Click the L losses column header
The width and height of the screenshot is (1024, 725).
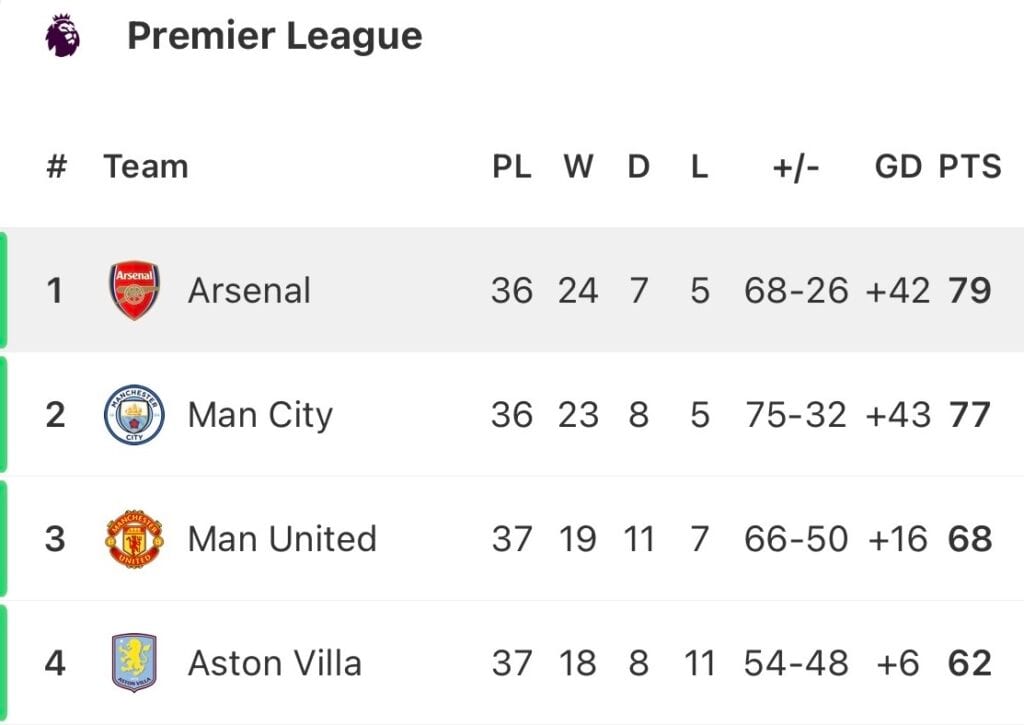click(699, 167)
